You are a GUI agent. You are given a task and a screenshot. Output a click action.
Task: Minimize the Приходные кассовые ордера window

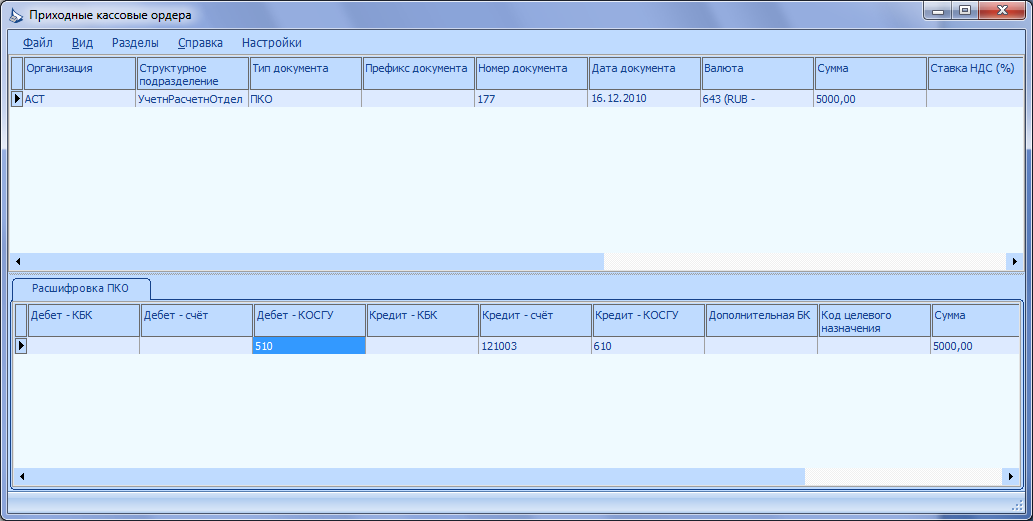pyautogui.click(x=937, y=11)
